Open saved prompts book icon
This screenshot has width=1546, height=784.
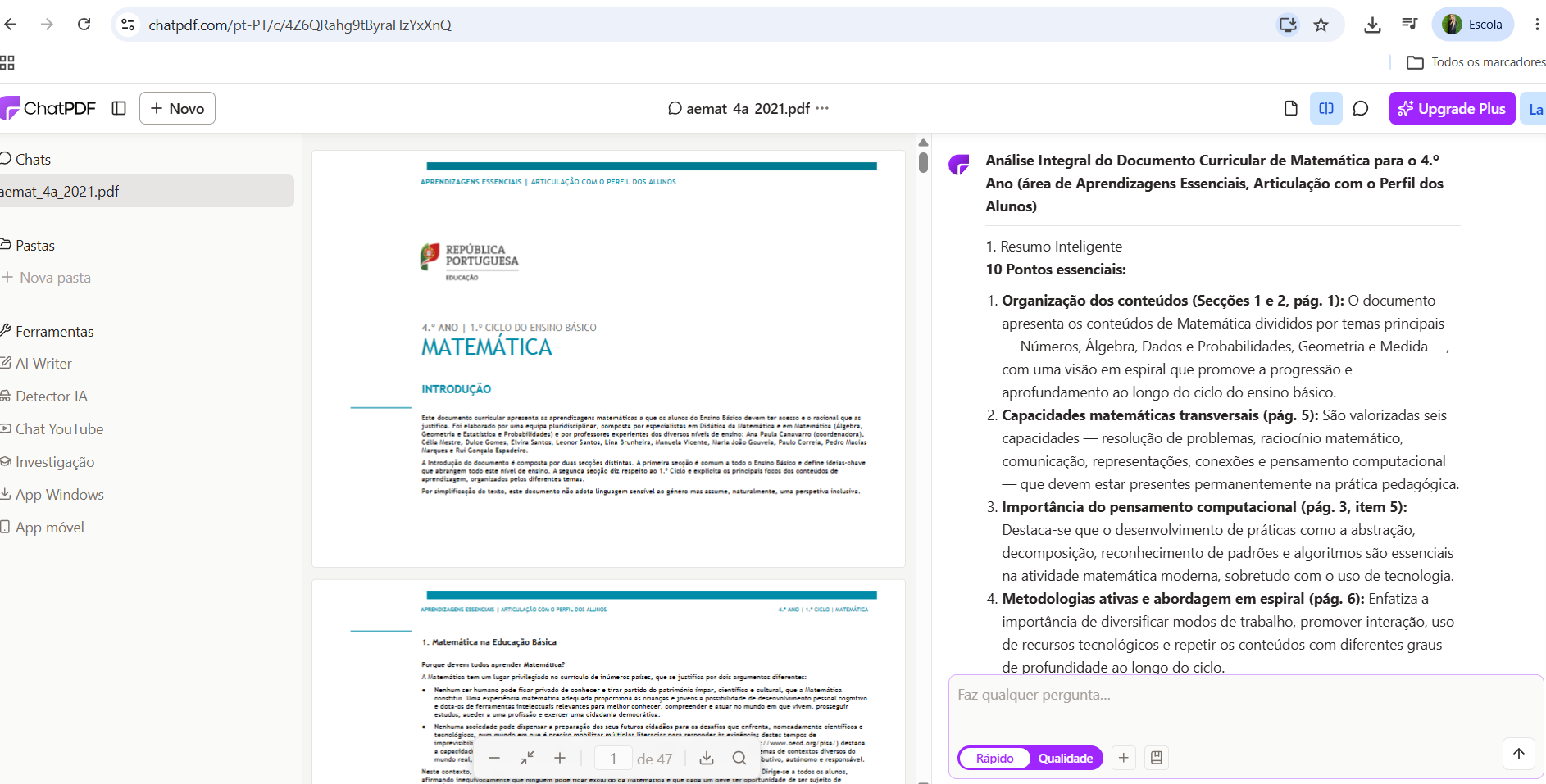(1157, 758)
